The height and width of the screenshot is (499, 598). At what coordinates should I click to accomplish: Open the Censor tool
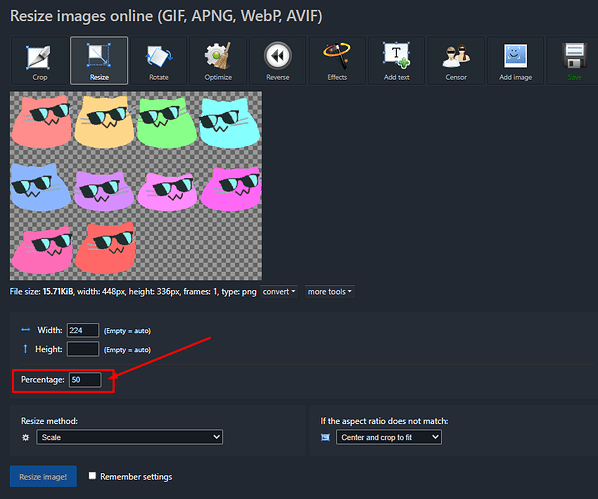click(x=456, y=60)
